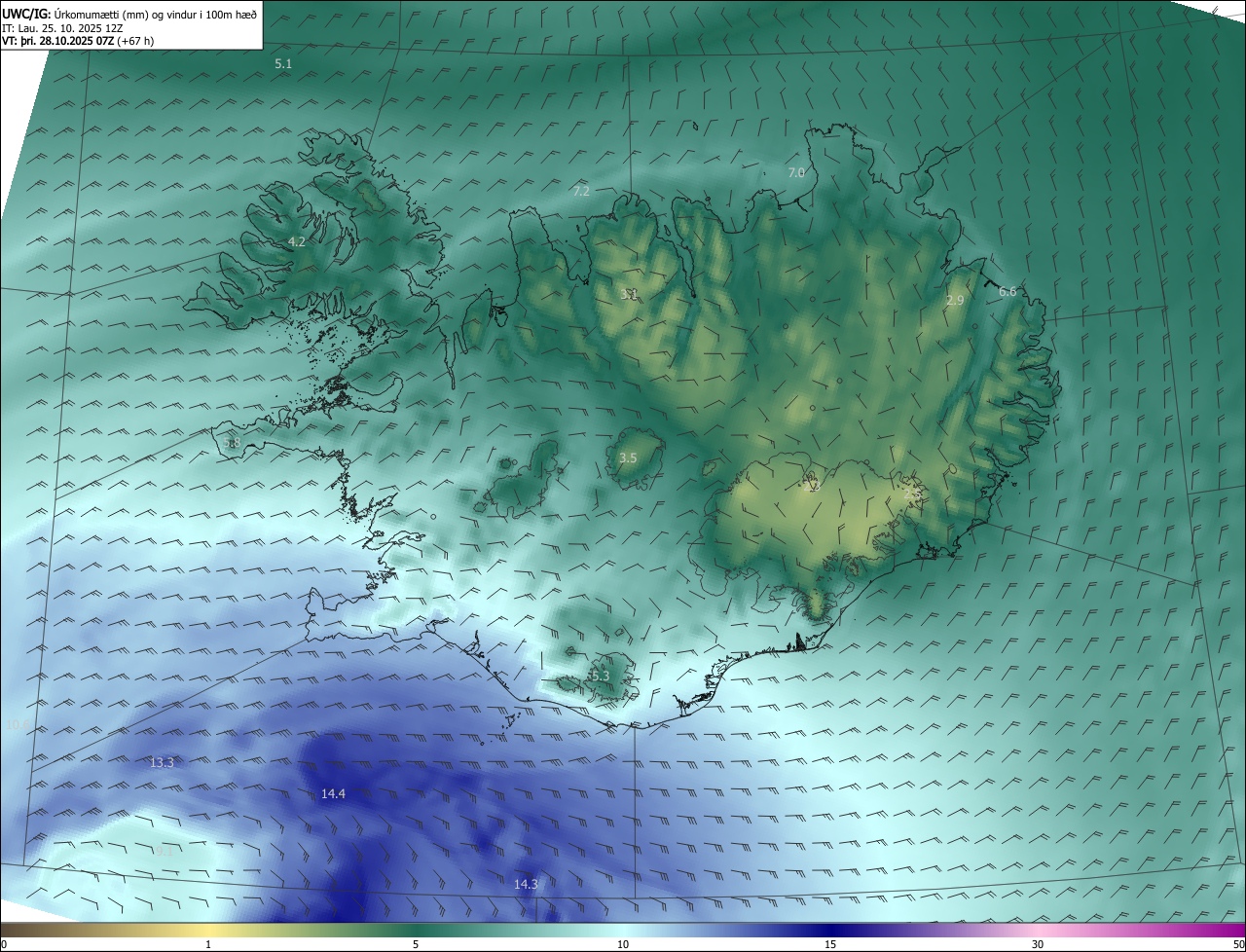The height and width of the screenshot is (952, 1246).
Task: Click the 1 tick label on the color scale
Action: point(208,944)
